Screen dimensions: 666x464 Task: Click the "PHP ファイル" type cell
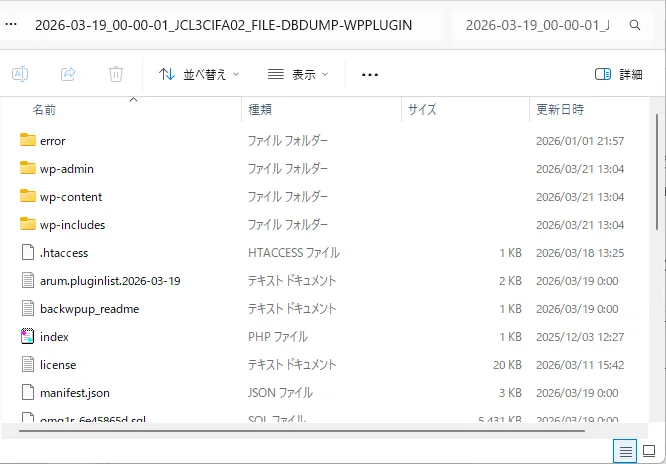point(278,337)
